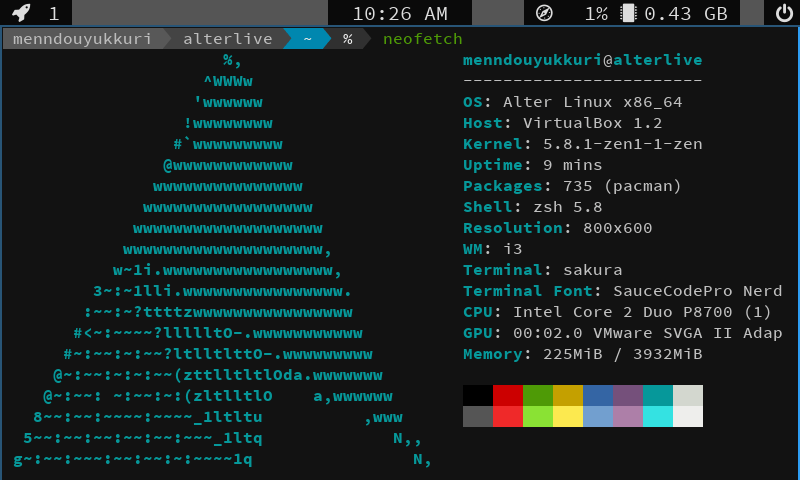
Task: Click the Terminal: sakura line
Action: coord(542,270)
